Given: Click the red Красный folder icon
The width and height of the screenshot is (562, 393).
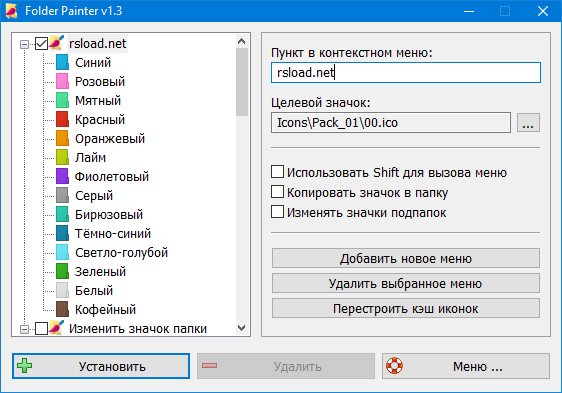Looking at the screenshot, I should 62,119.
